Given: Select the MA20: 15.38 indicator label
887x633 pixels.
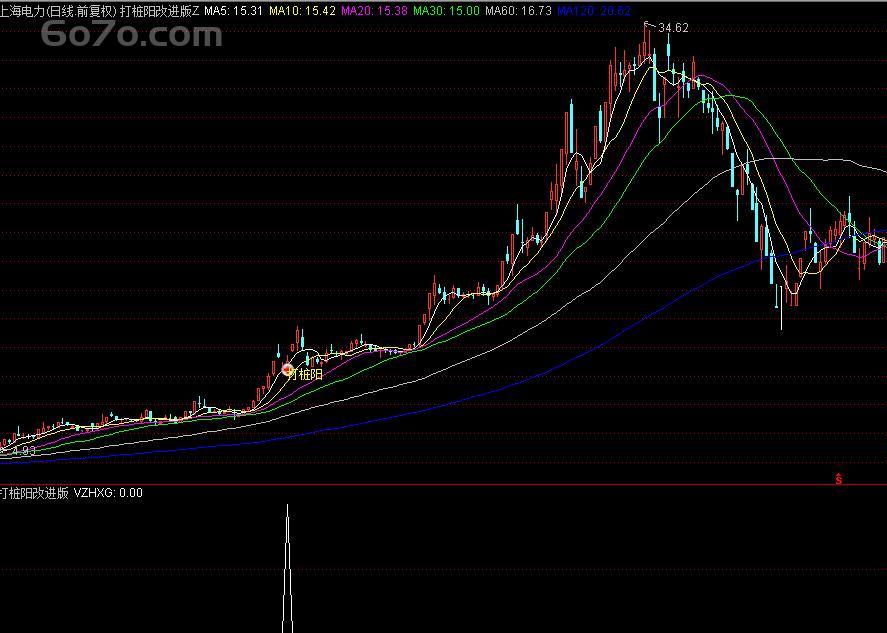Looking at the screenshot, I should (x=374, y=11).
